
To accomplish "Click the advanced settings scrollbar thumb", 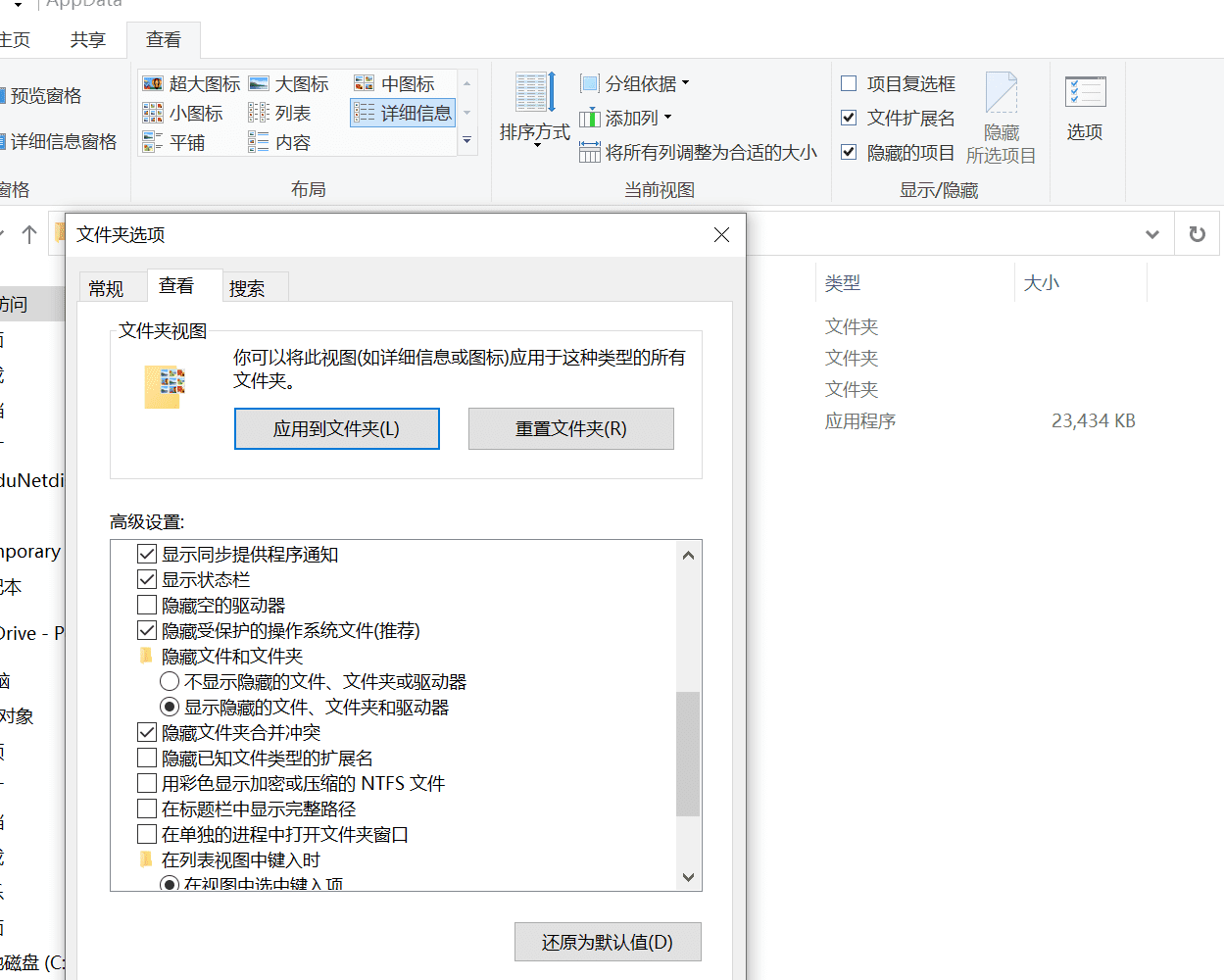I will pos(688,753).
